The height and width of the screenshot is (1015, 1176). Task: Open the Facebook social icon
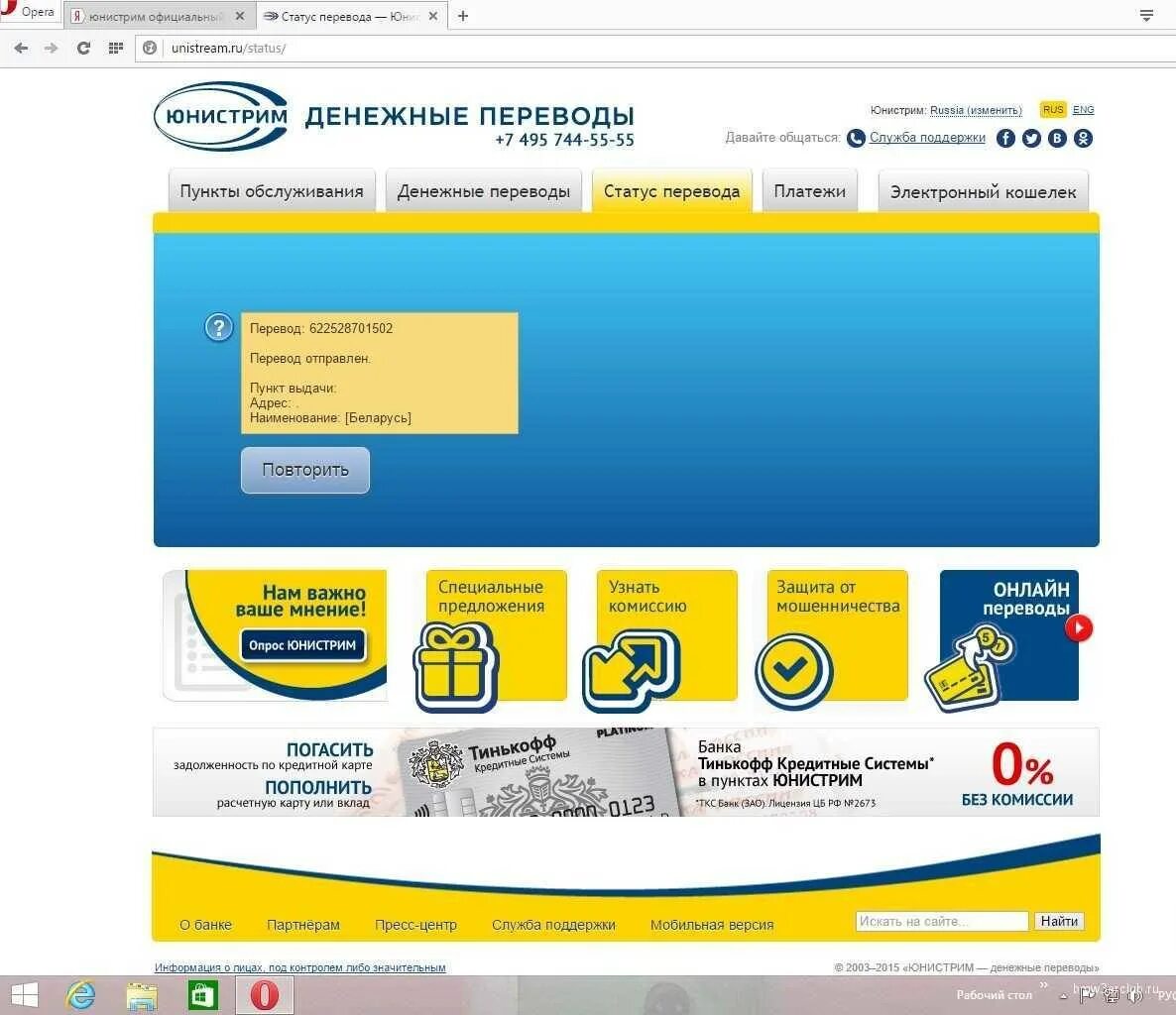pos(1005,138)
